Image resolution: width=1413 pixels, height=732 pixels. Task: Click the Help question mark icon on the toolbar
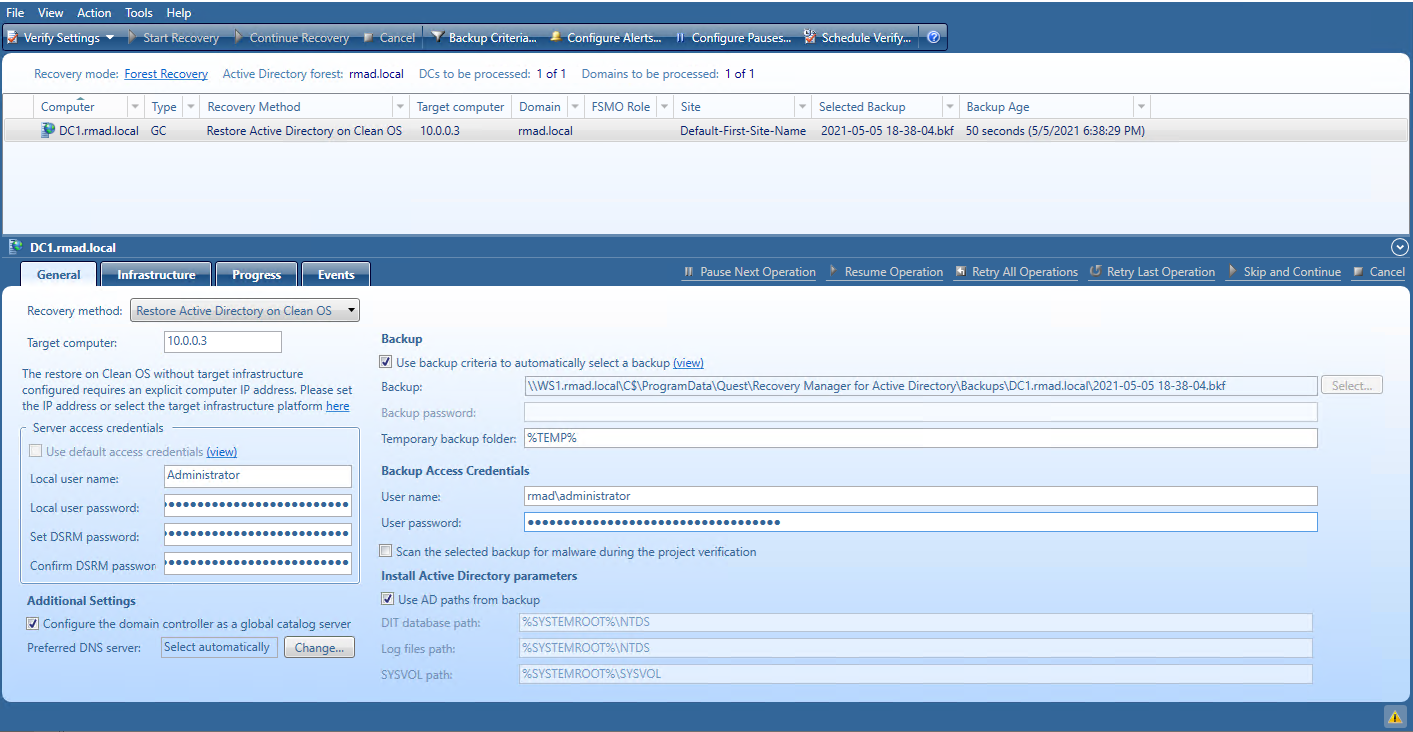pos(933,36)
